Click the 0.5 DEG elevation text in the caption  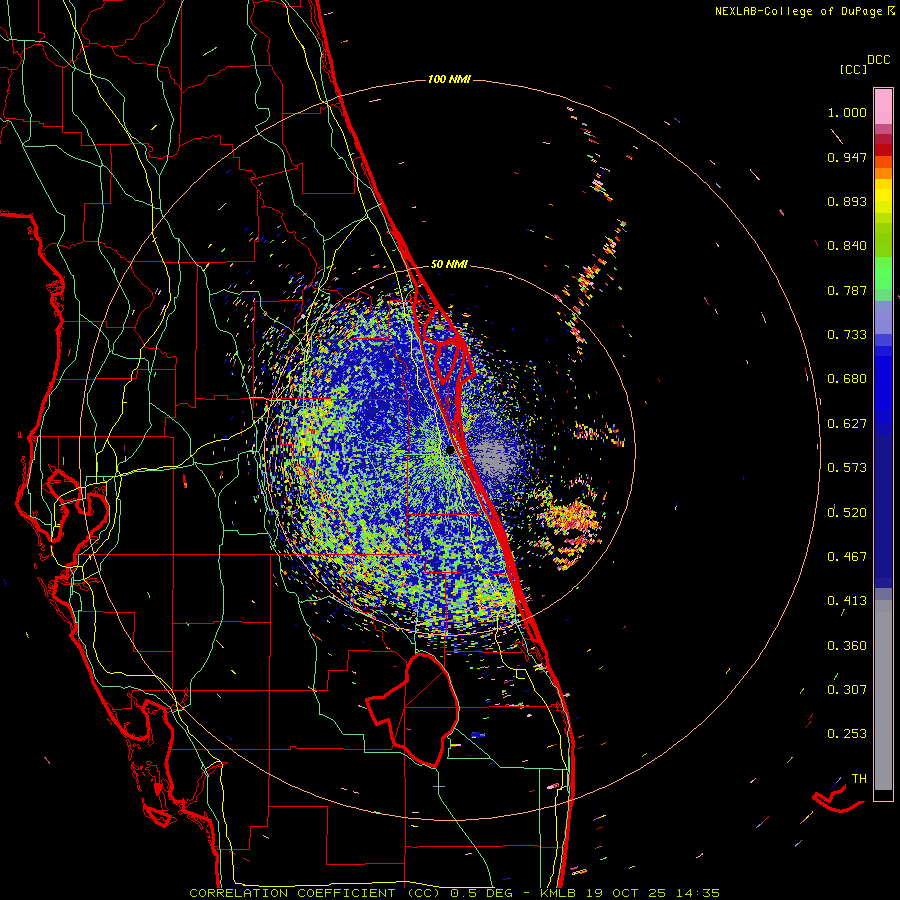coord(481,893)
